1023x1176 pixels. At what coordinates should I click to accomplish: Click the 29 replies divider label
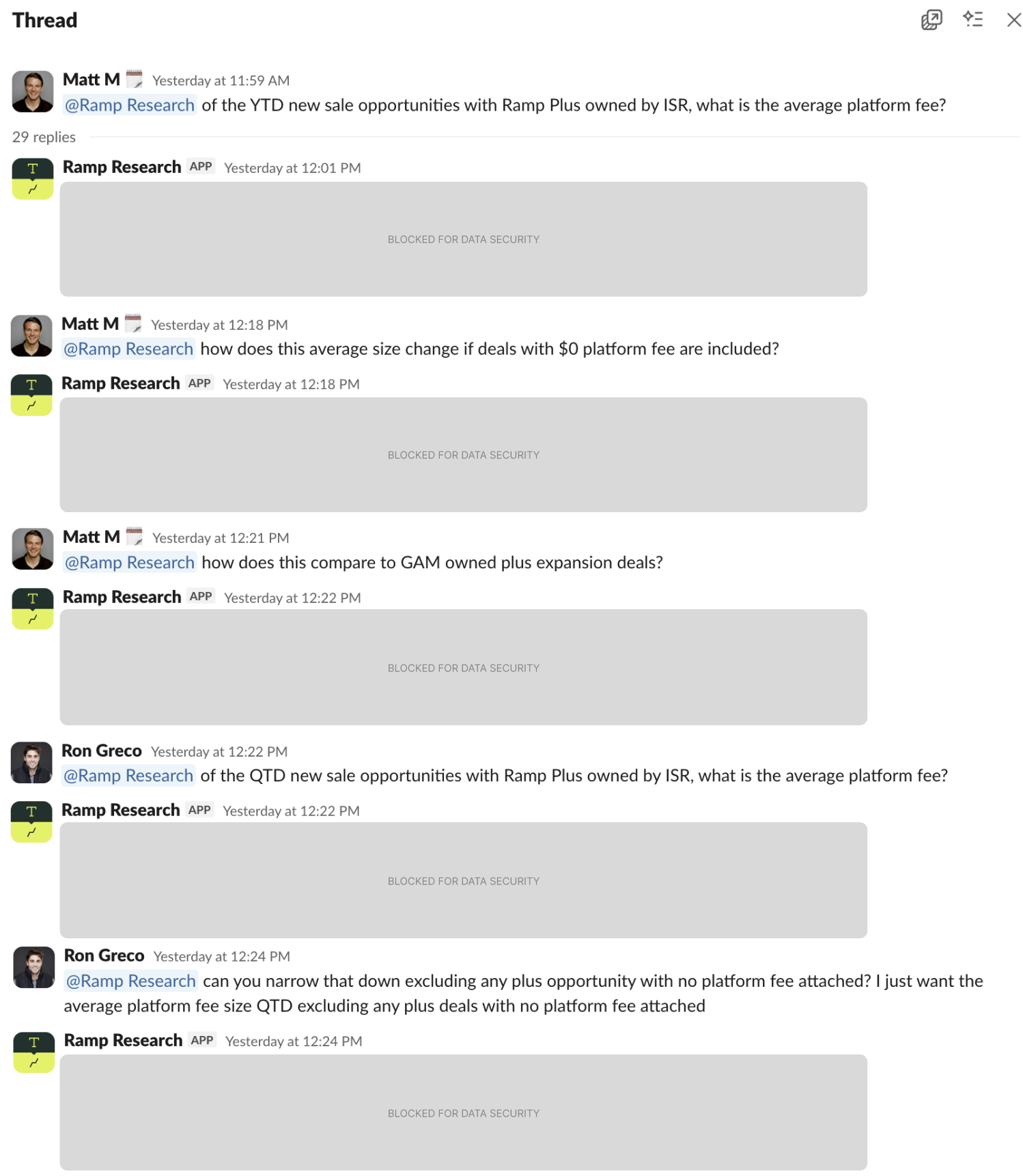click(x=43, y=137)
